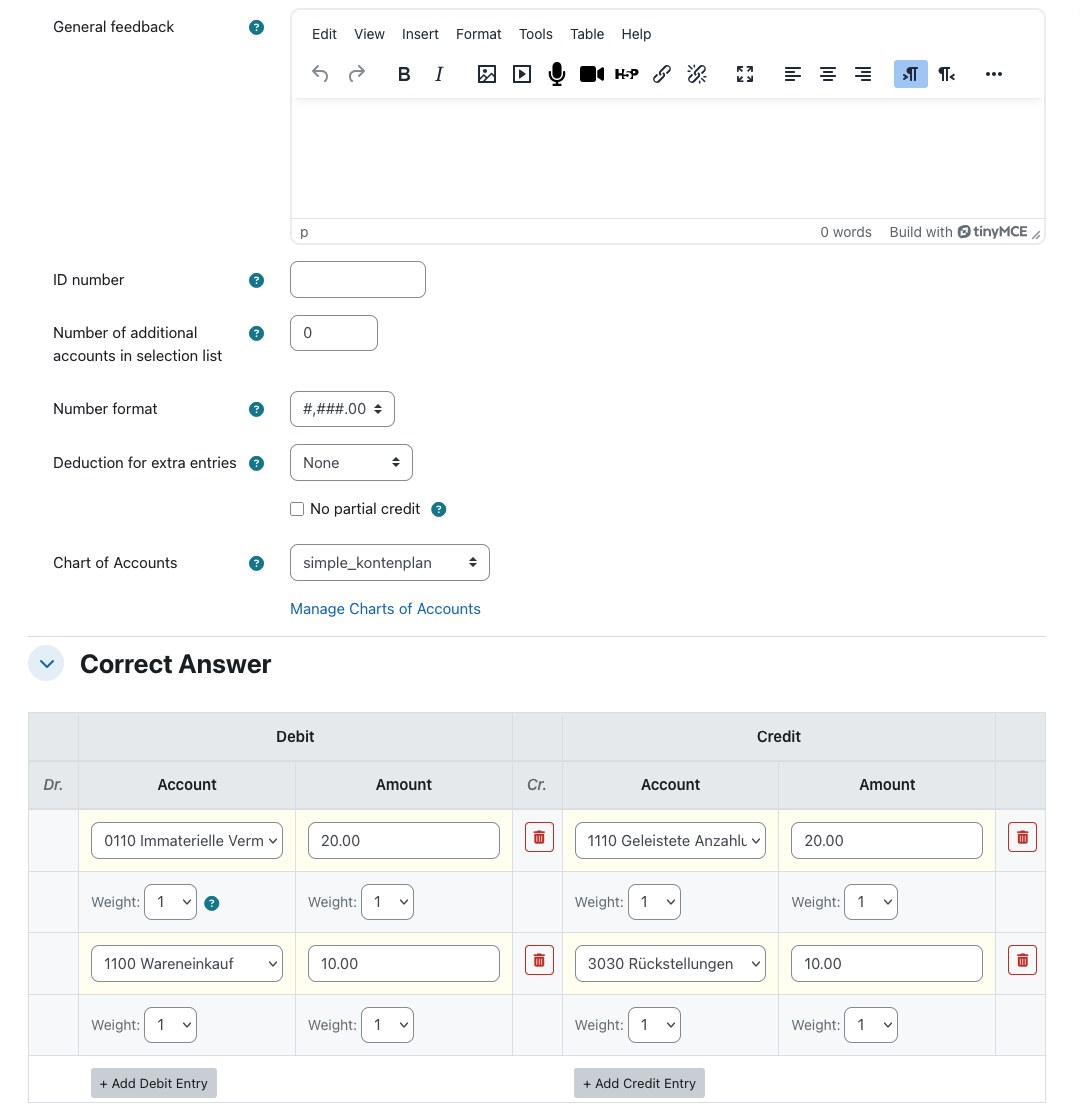Open credit account 3030 Rückstellungen dropdown

(x=670, y=963)
